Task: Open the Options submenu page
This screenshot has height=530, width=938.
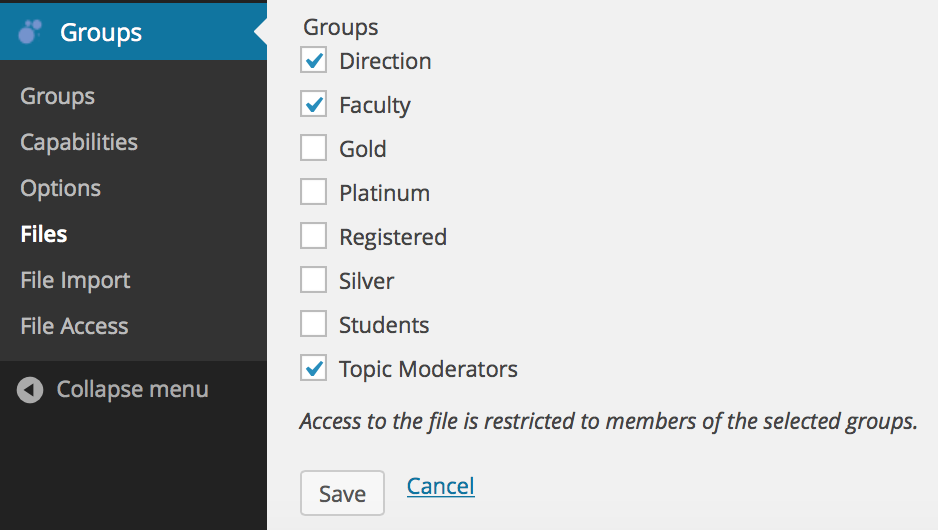Action: [x=60, y=188]
